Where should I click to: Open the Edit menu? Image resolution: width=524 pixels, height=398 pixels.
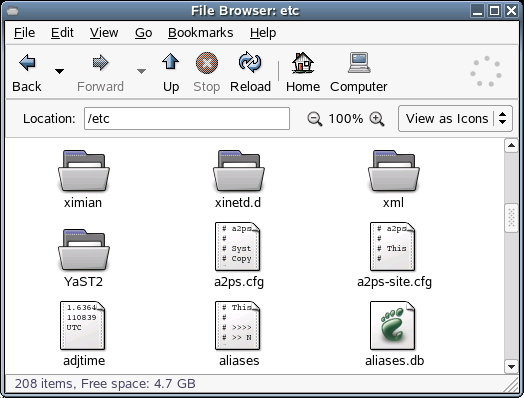[62, 33]
